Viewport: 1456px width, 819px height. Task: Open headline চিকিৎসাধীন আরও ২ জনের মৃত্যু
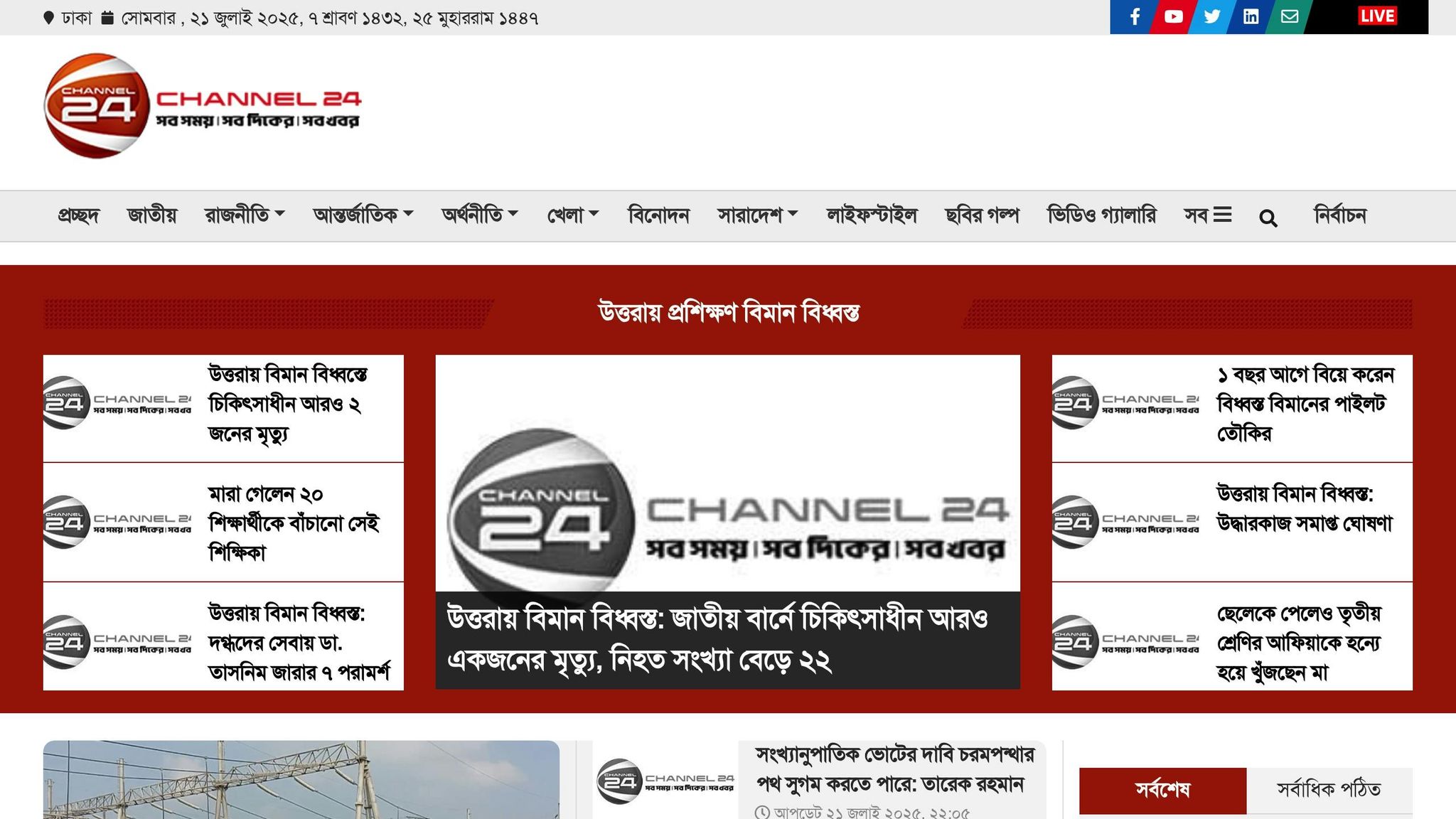(288, 404)
